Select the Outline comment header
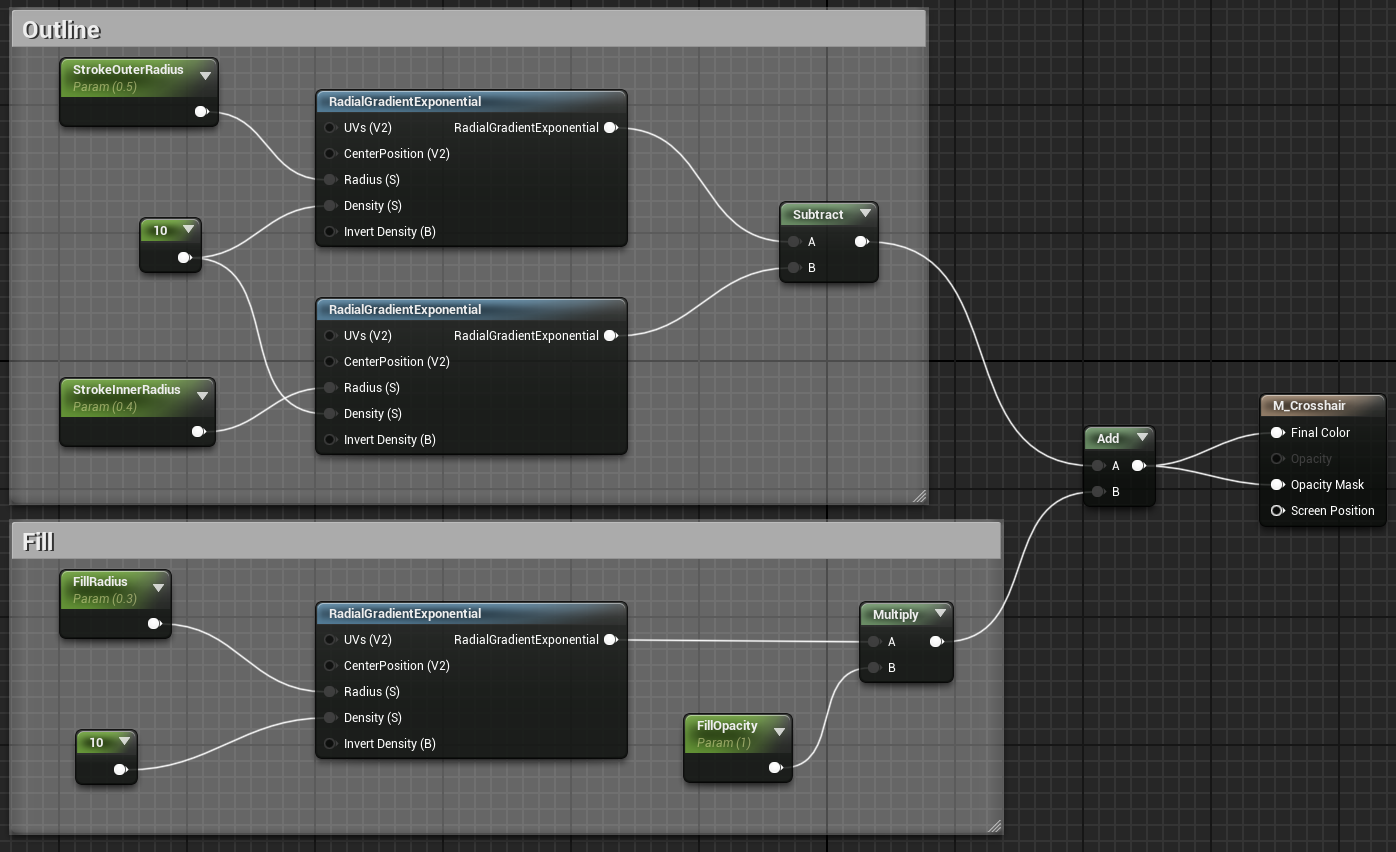The height and width of the screenshot is (852, 1396). 468,29
